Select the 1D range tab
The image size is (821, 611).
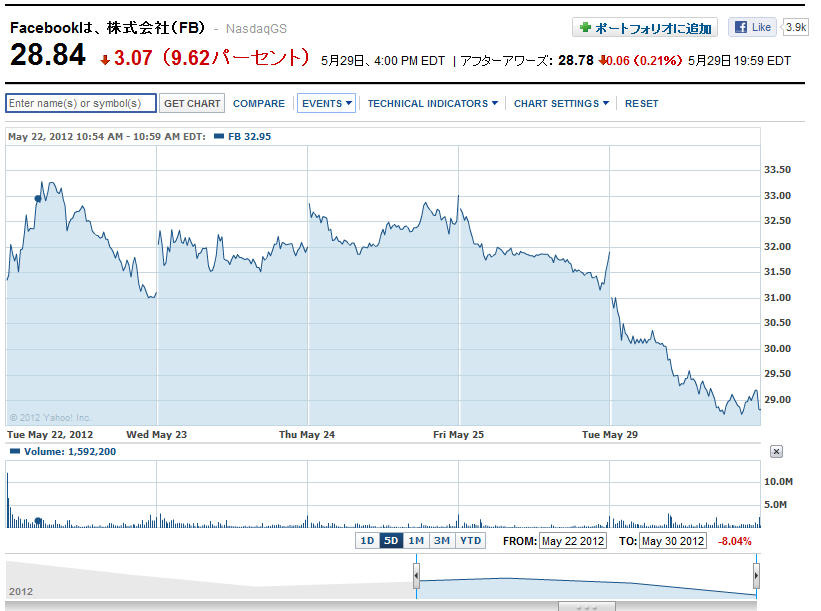368,540
